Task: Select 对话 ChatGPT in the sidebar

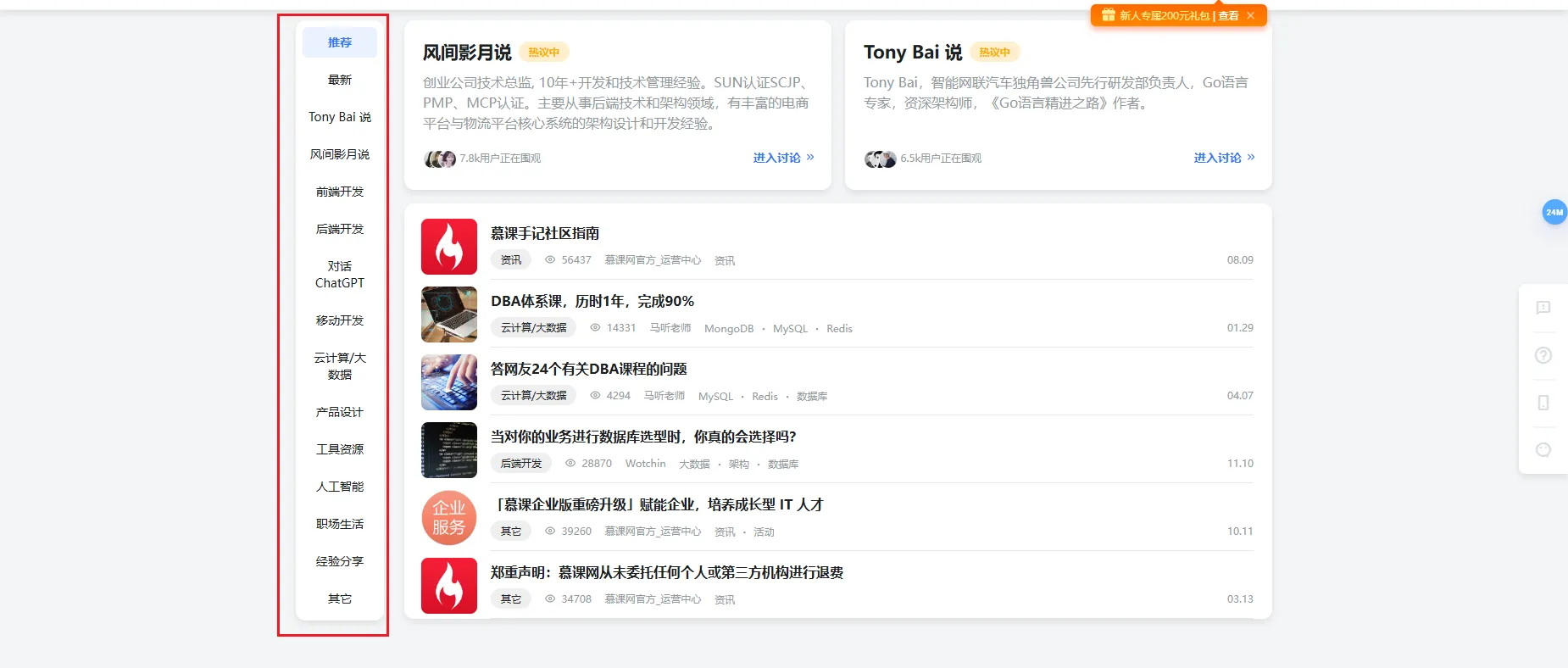Action: 340,275
